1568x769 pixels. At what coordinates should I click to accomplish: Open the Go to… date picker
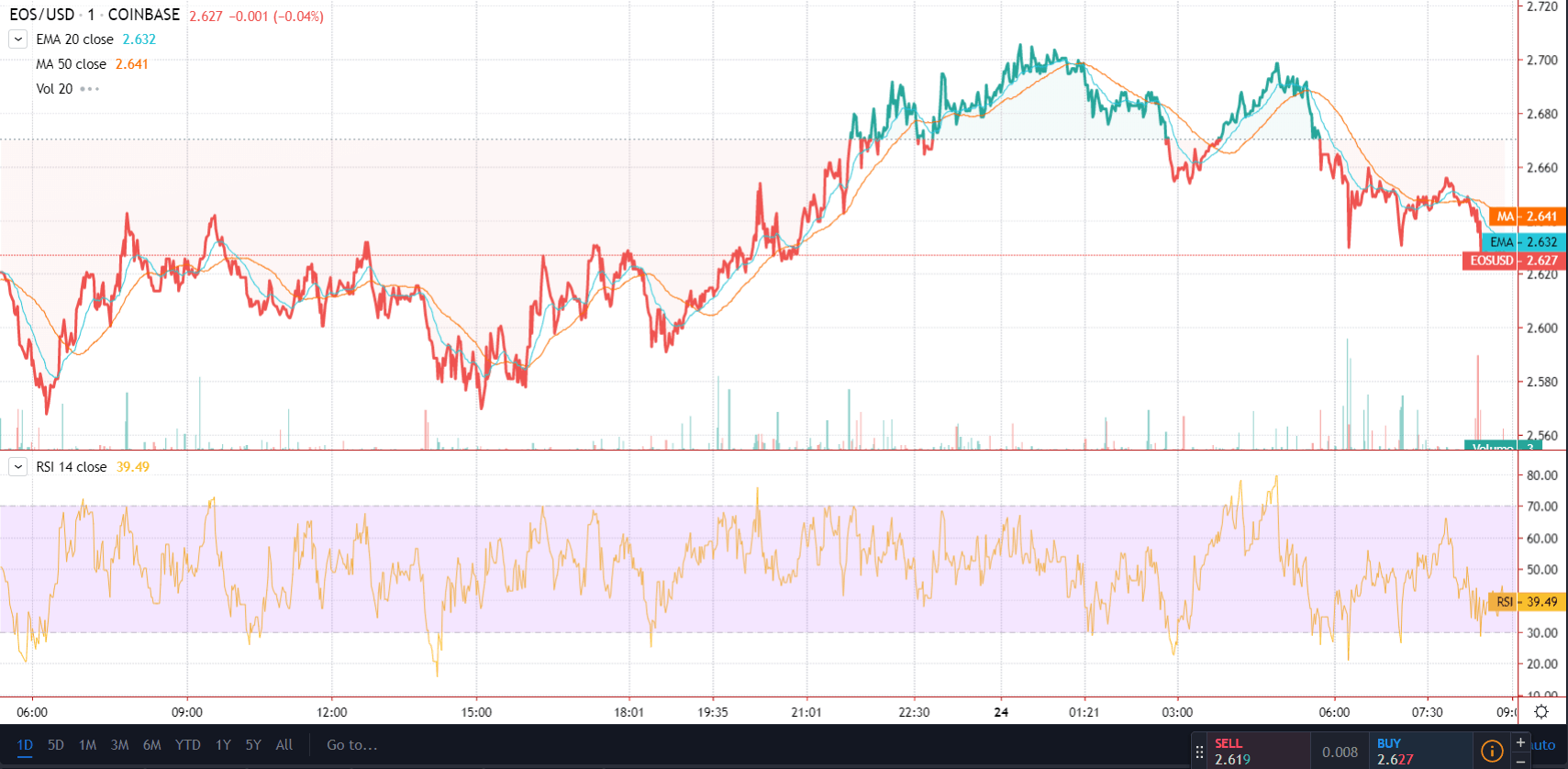coord(352,745)
